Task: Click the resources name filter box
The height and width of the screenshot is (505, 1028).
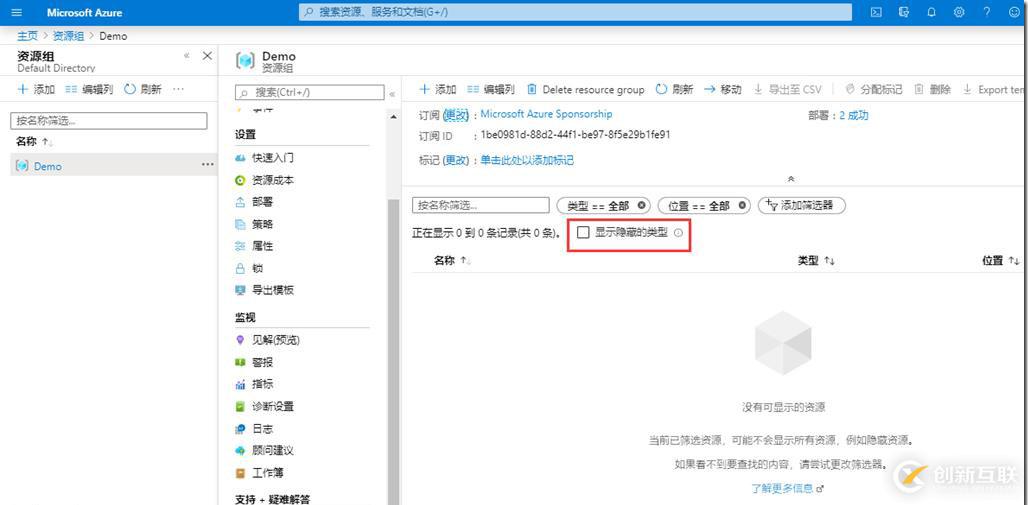Action: pyautogui.click(x=481, y=205)
